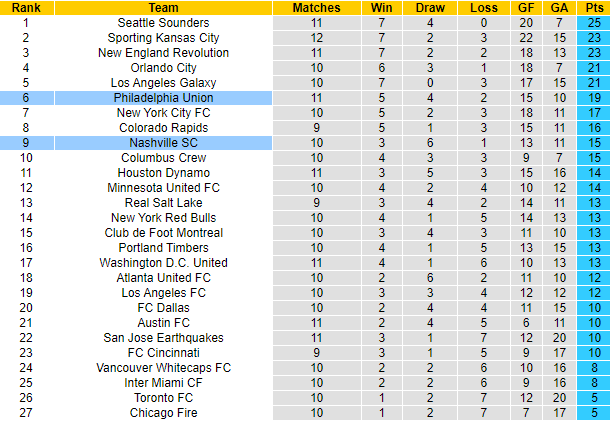Sort by the Matches column header

point(316,7)
